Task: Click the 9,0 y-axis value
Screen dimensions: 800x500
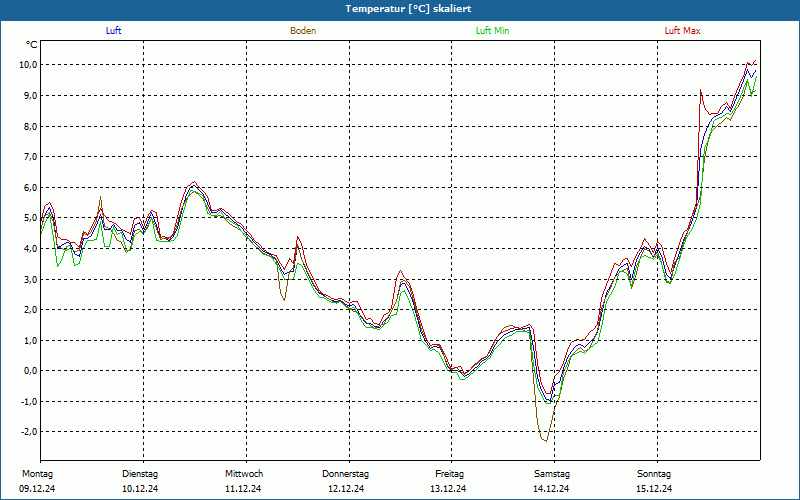Action: pos(31,95)
